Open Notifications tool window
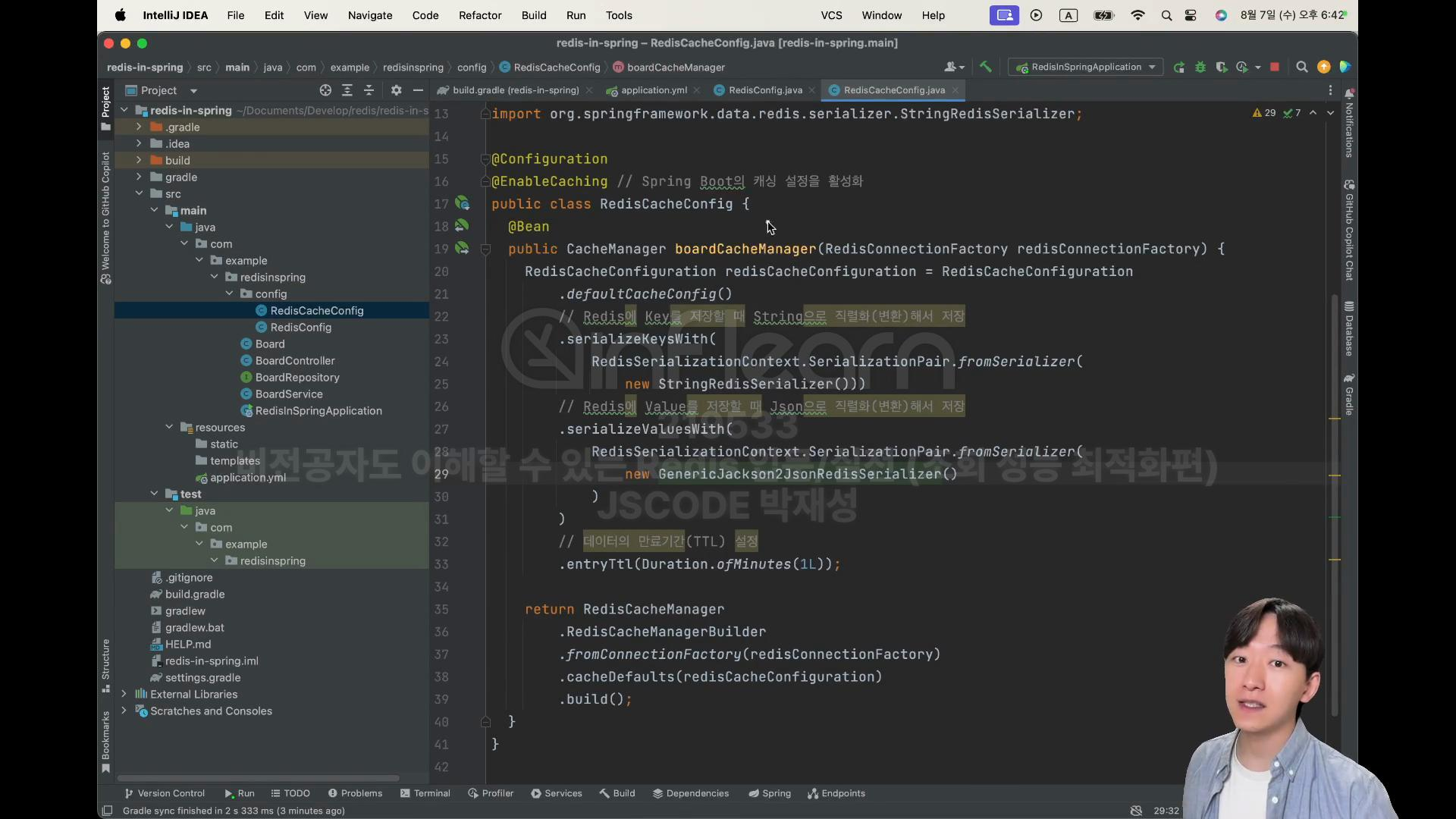1456x819 pixels. tap(1349, 123)
